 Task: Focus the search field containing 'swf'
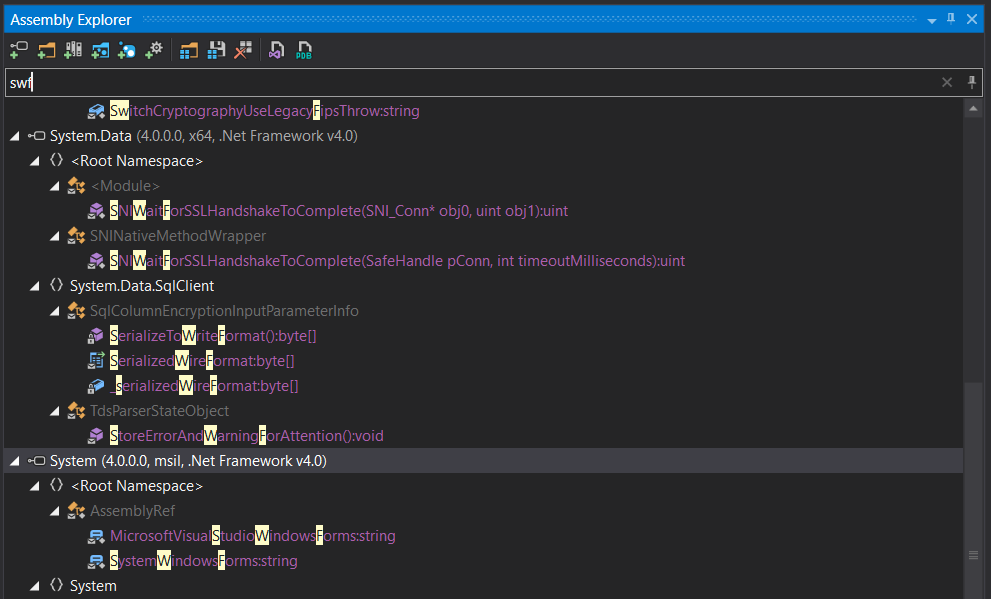471,82
